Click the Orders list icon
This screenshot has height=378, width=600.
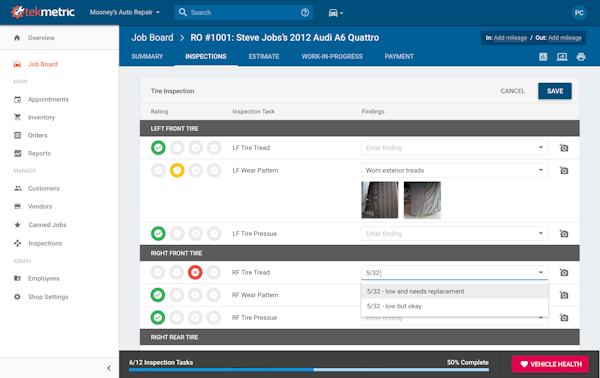[17, 135]
